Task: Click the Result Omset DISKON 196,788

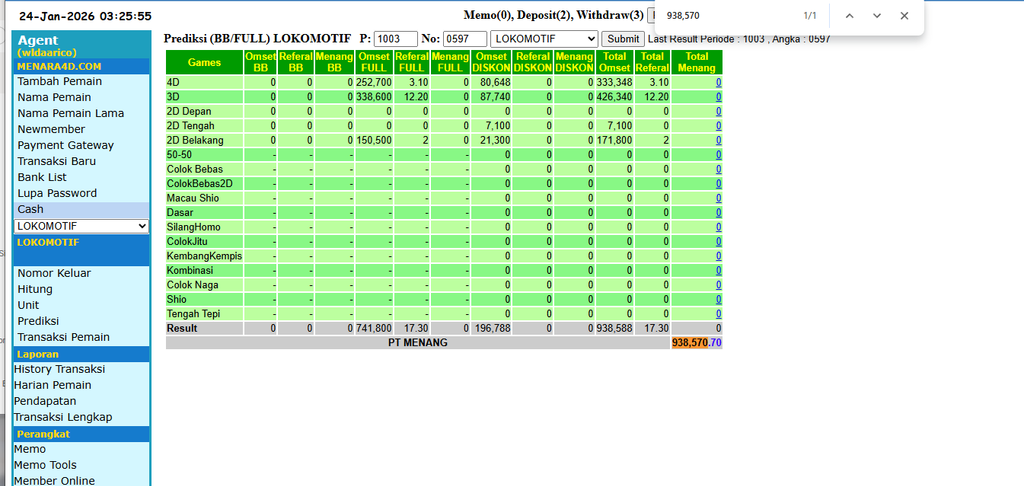Action: point(492,328)
